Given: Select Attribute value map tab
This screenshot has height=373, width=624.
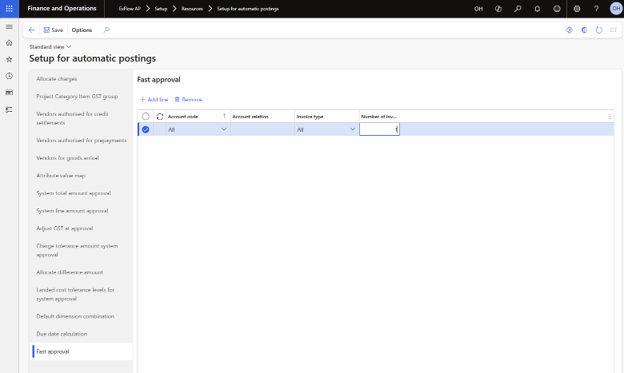Looking at the screenshot, I should (61, 176).
